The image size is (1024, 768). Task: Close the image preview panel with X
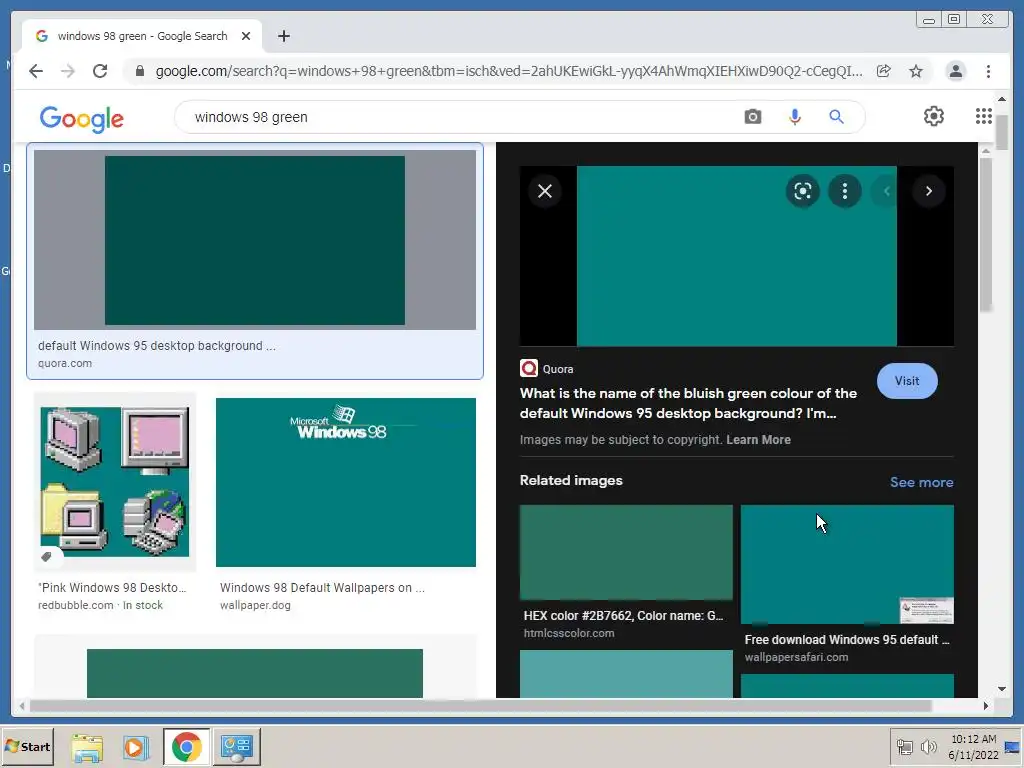click(545, 191)
